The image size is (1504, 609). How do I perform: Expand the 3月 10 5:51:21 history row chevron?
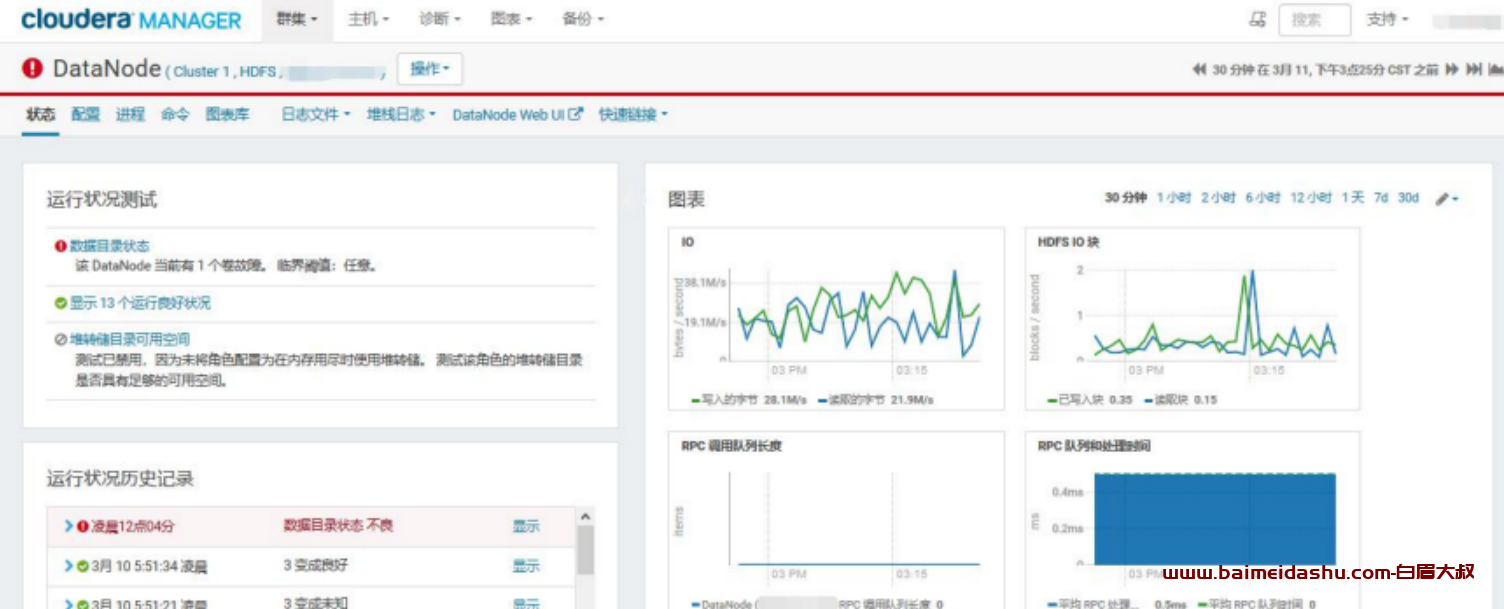(68, 604)
